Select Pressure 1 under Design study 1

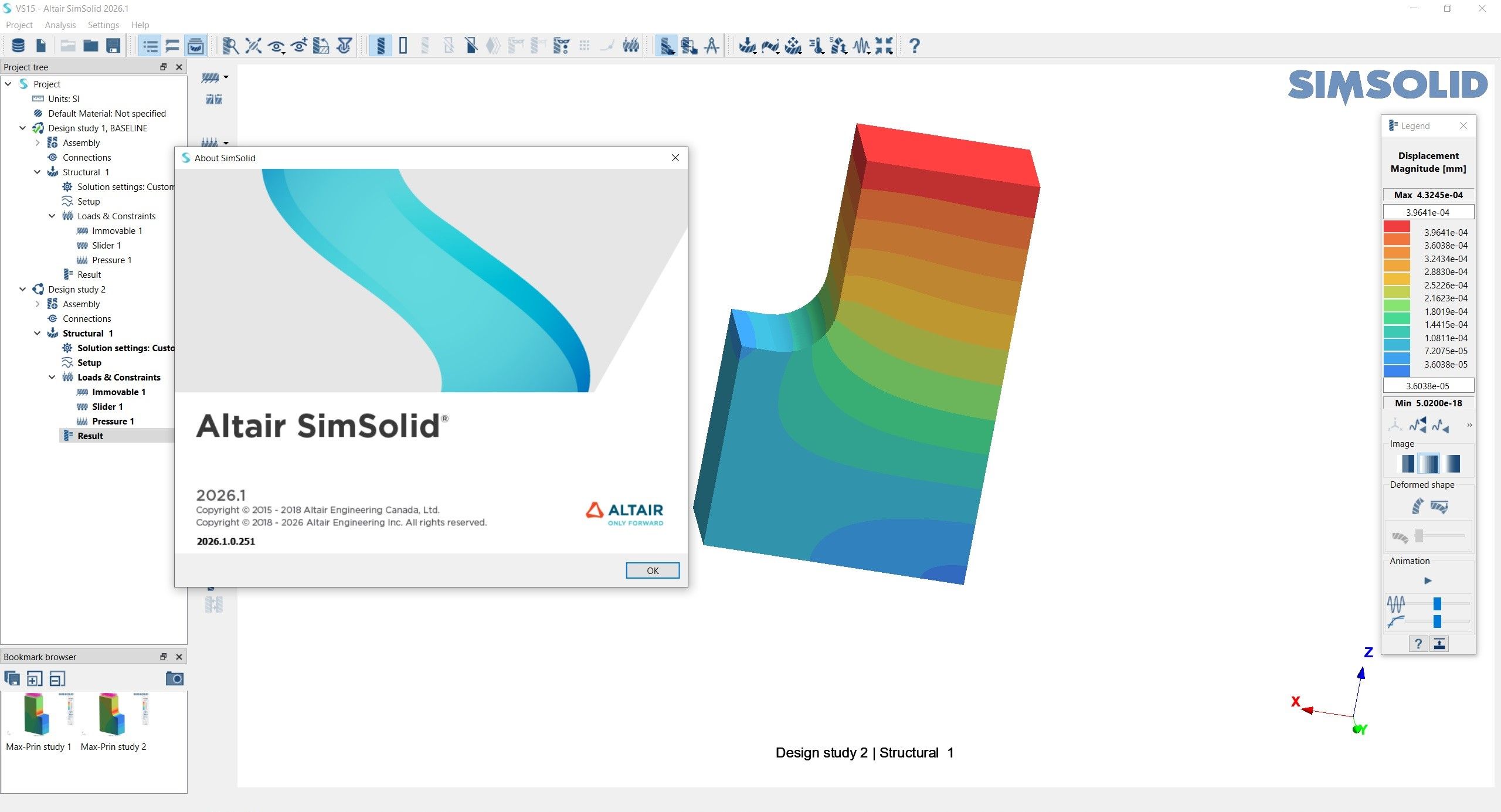point(111,260)
